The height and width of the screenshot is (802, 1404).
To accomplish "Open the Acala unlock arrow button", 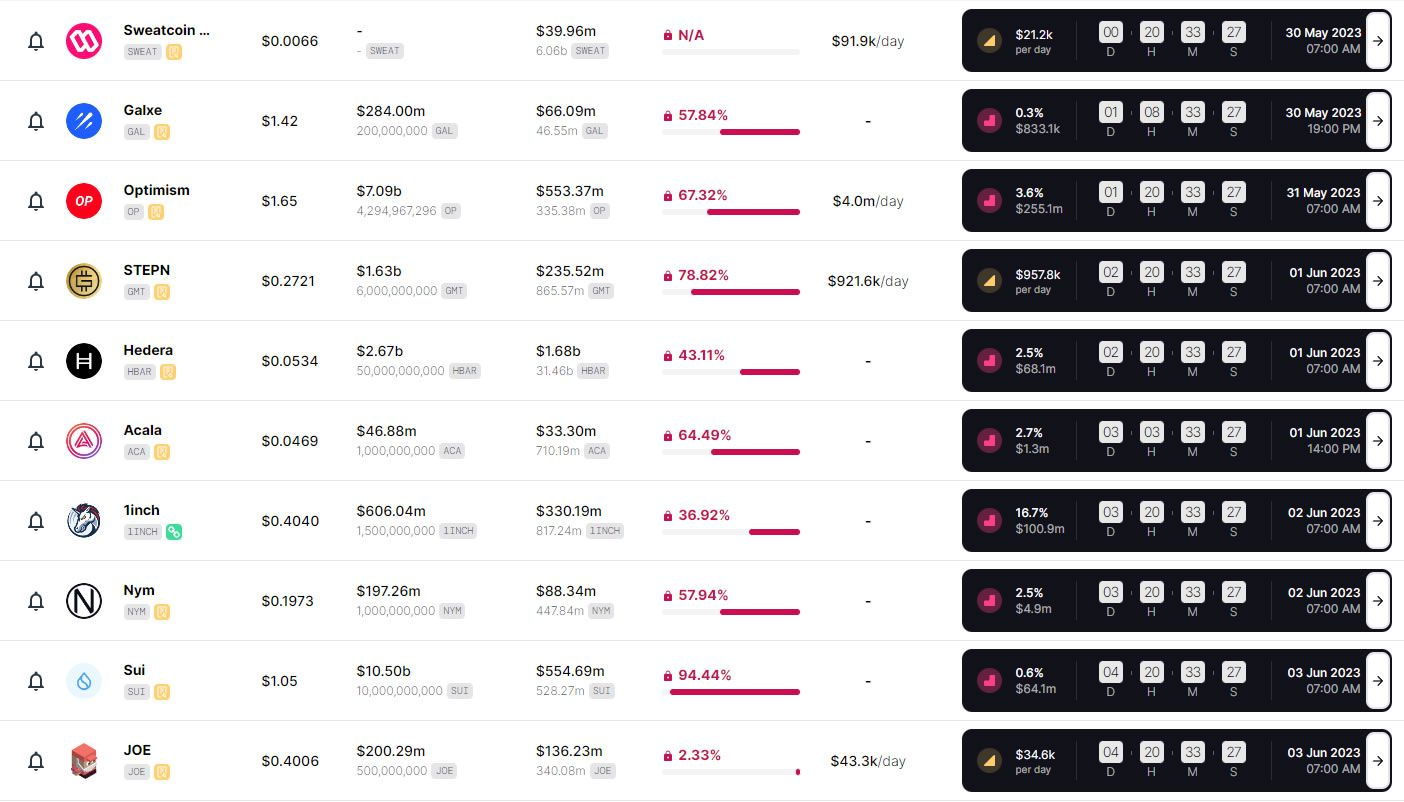I will (1378, 441).
